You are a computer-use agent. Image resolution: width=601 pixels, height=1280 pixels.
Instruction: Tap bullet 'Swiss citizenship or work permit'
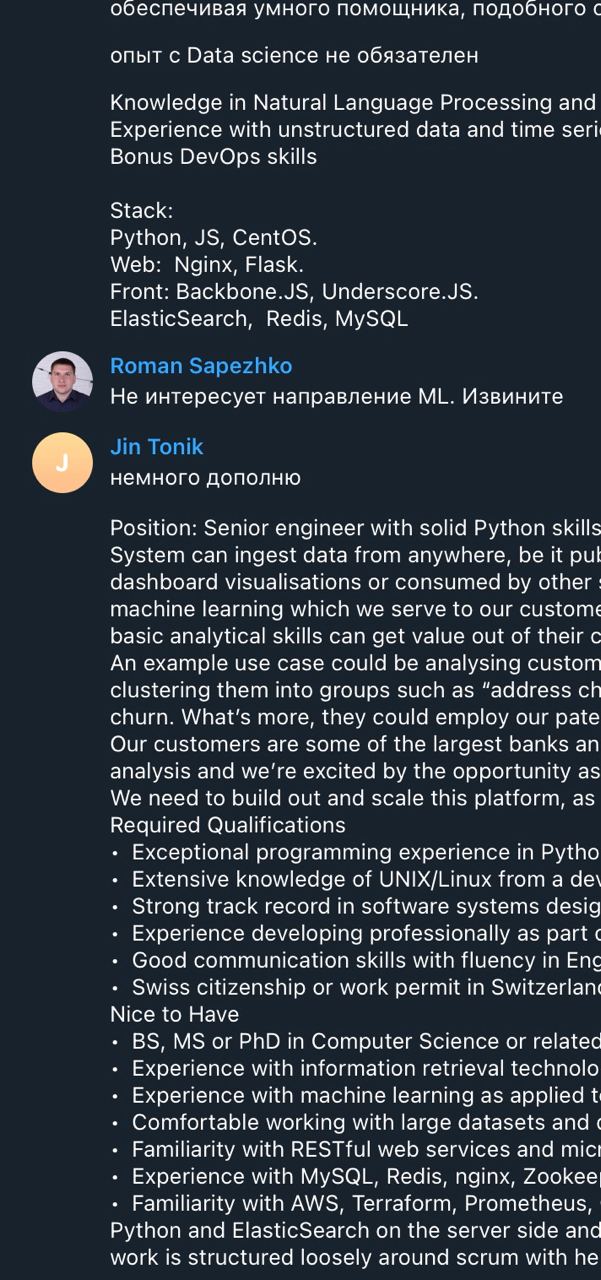355,987
